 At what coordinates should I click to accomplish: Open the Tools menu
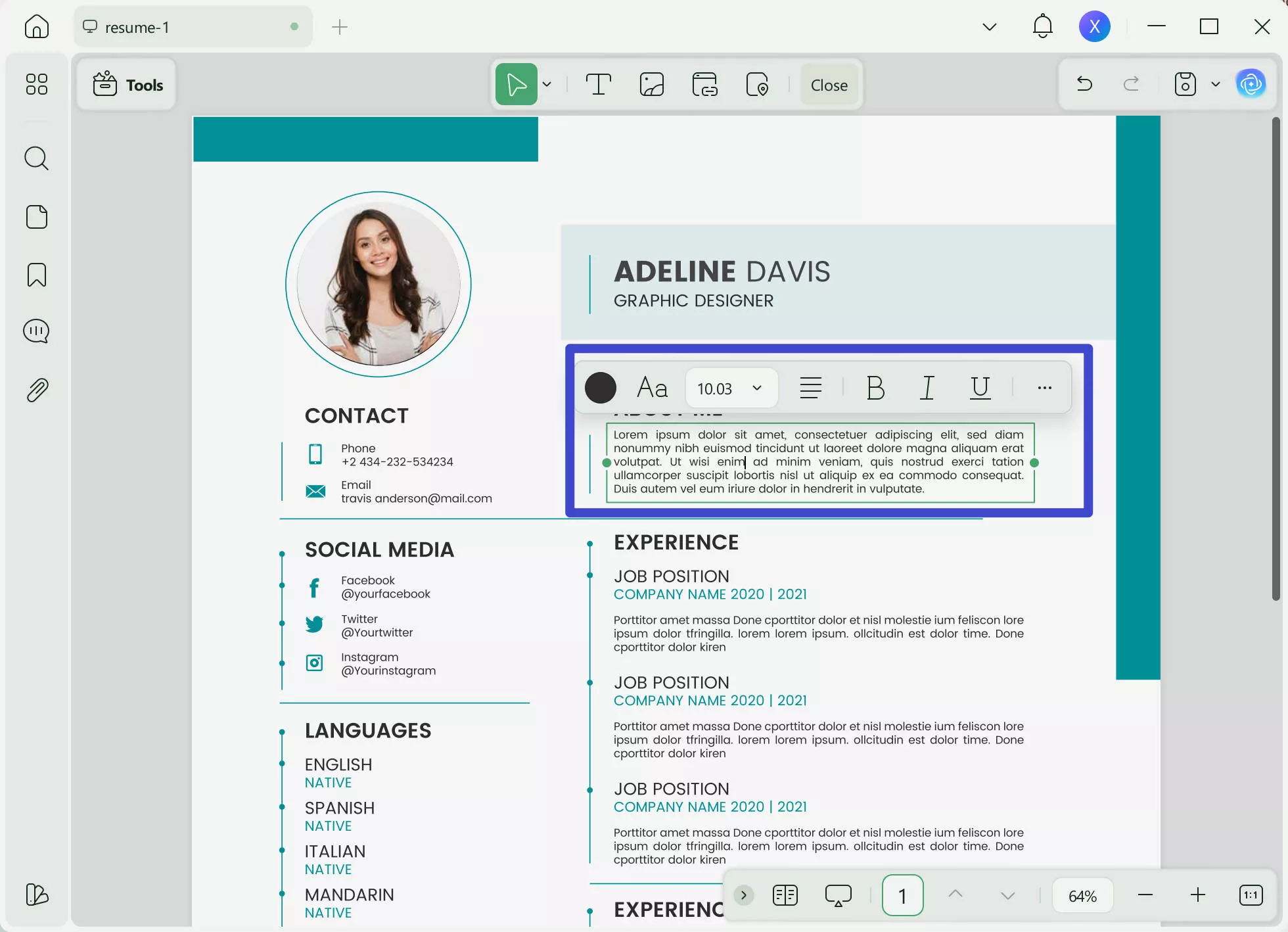point(127,84)
